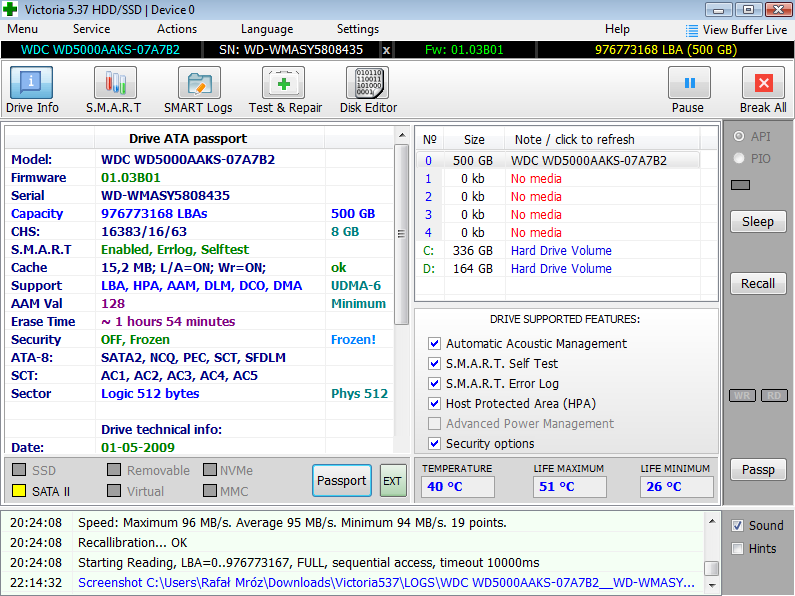Enable the Hints checkbox
This screenshot has width=795, height=596.
pos(737,548)
